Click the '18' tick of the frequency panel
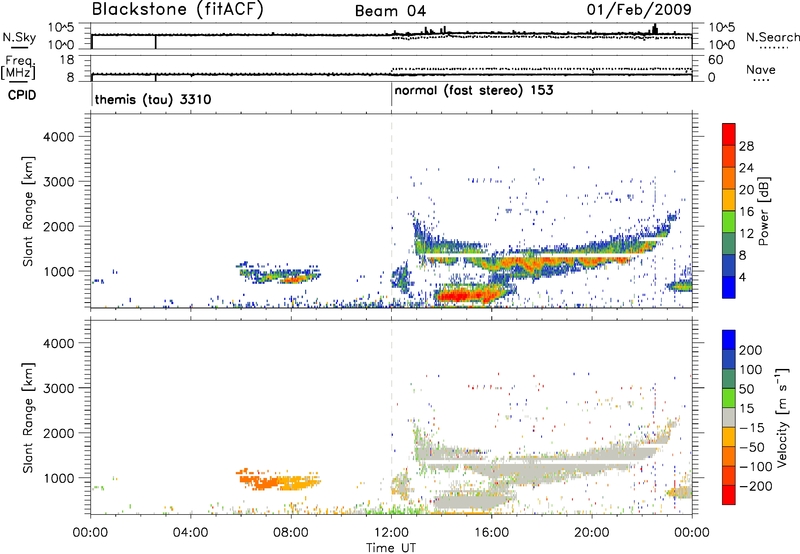Screen dimensions: 800x554 (x=67, y=60)
